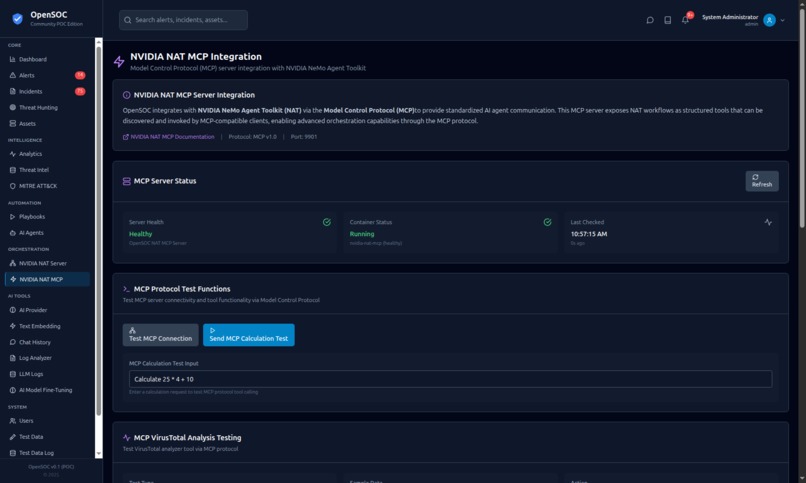Focus the Search alerts, incidents, assets field

tap(183, 20)
